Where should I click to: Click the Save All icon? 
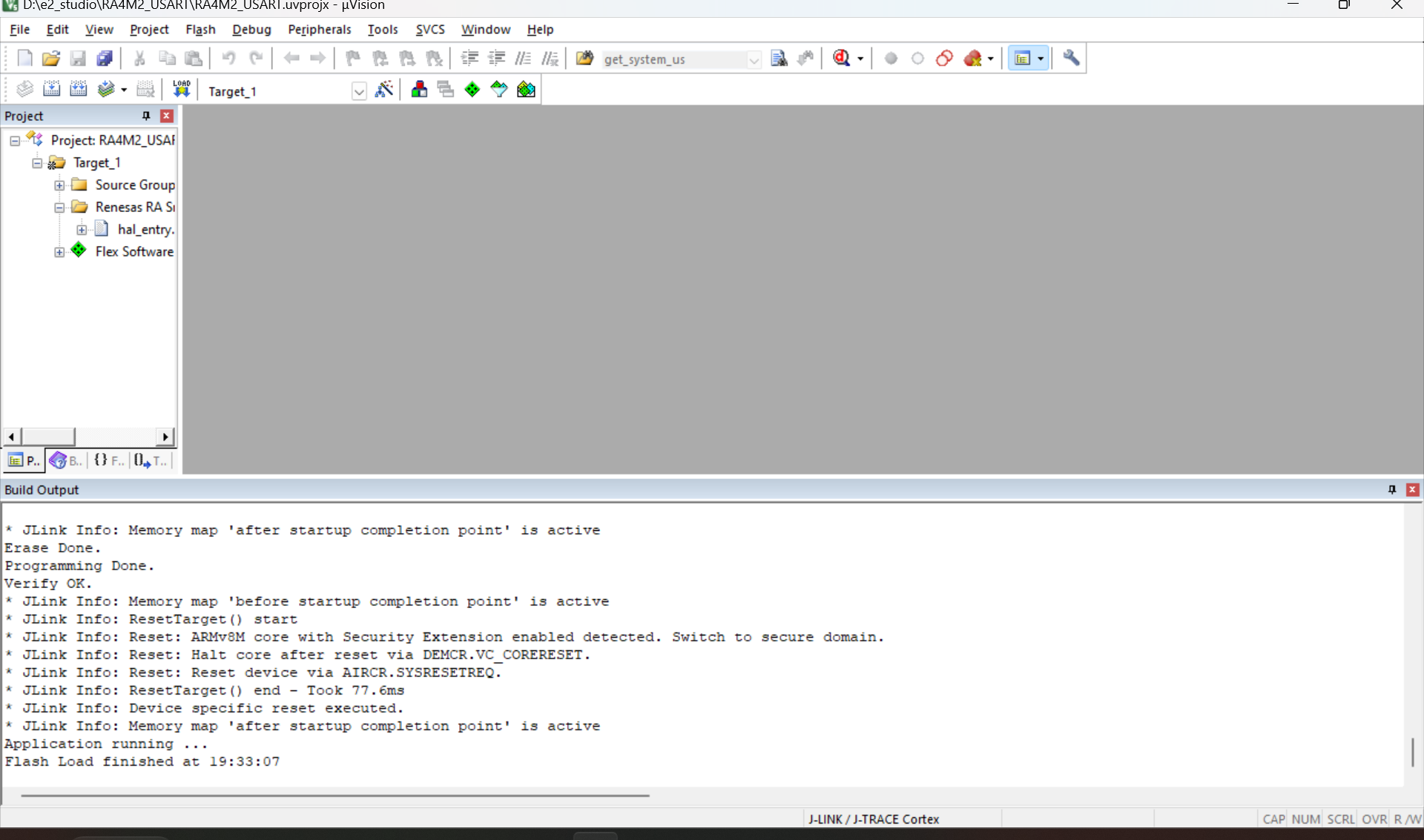[105, 58]
